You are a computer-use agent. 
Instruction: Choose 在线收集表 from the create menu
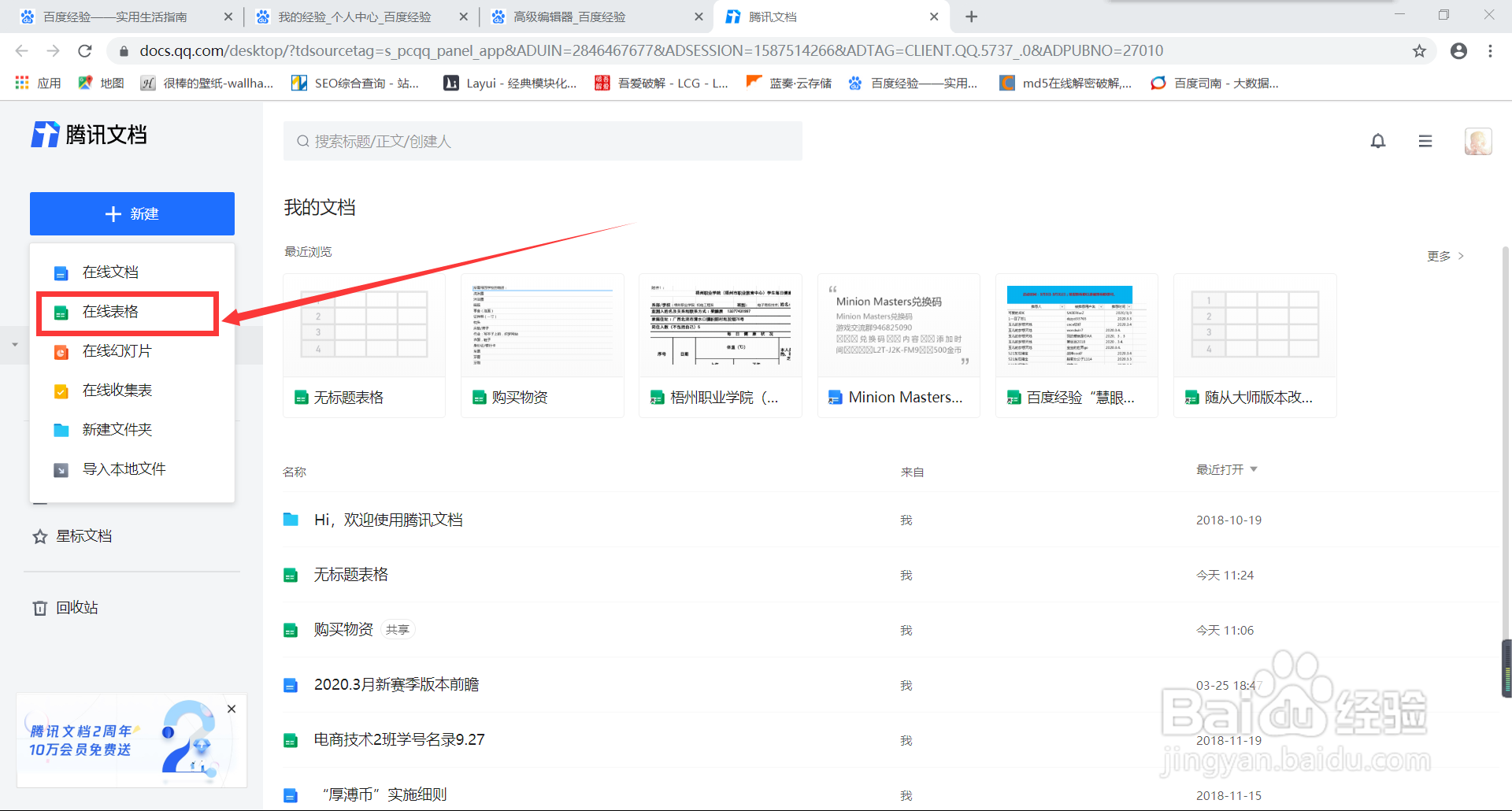click(132, 391)
